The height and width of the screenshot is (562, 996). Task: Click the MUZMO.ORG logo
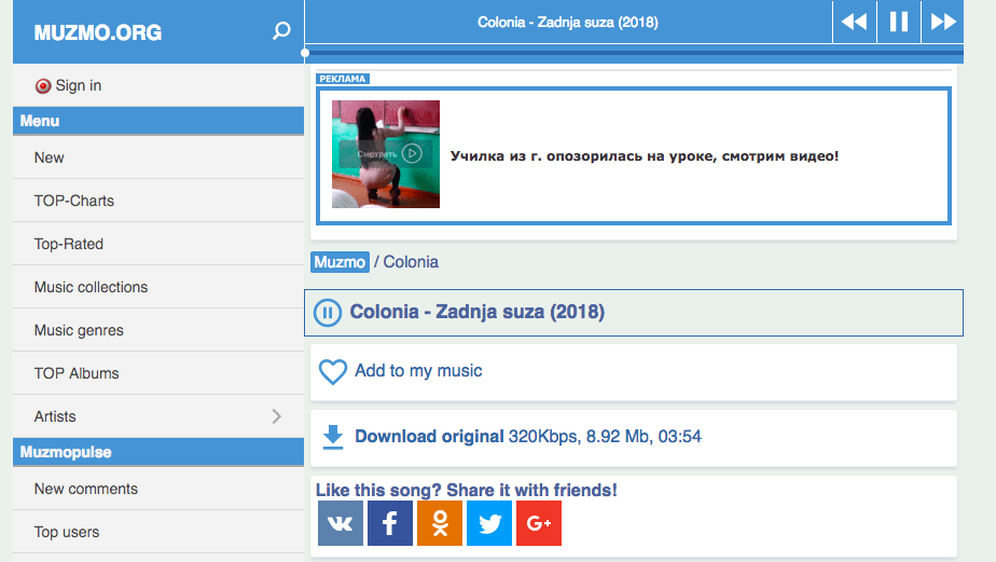pos(98,32)
